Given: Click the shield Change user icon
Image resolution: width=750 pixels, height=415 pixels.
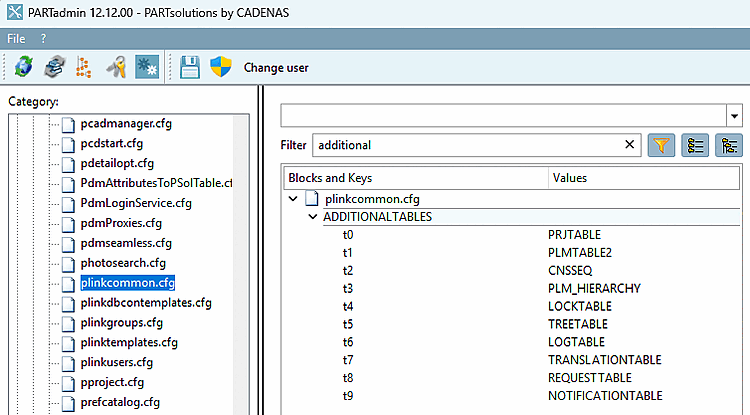Looking at the screenshot, I should coord(221,67).
